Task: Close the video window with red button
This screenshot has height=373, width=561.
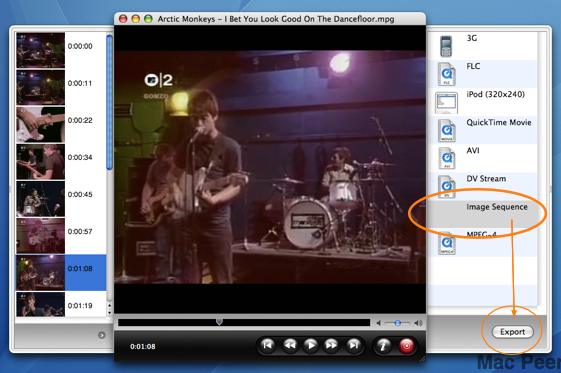Action: (x=123, y=19)
